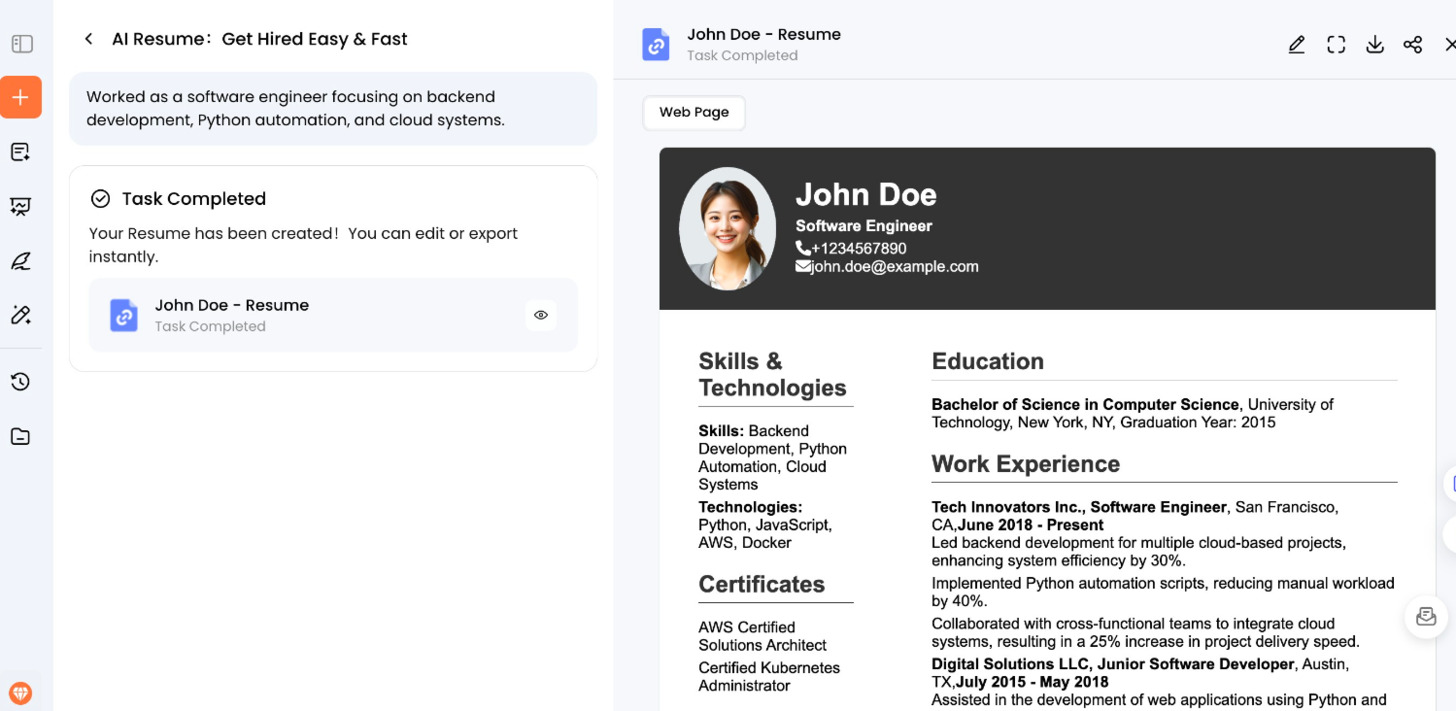The width and height of the screenshot is (1456, 711).
Task: Select the magic pen sidebar icon
Action: 21,315
